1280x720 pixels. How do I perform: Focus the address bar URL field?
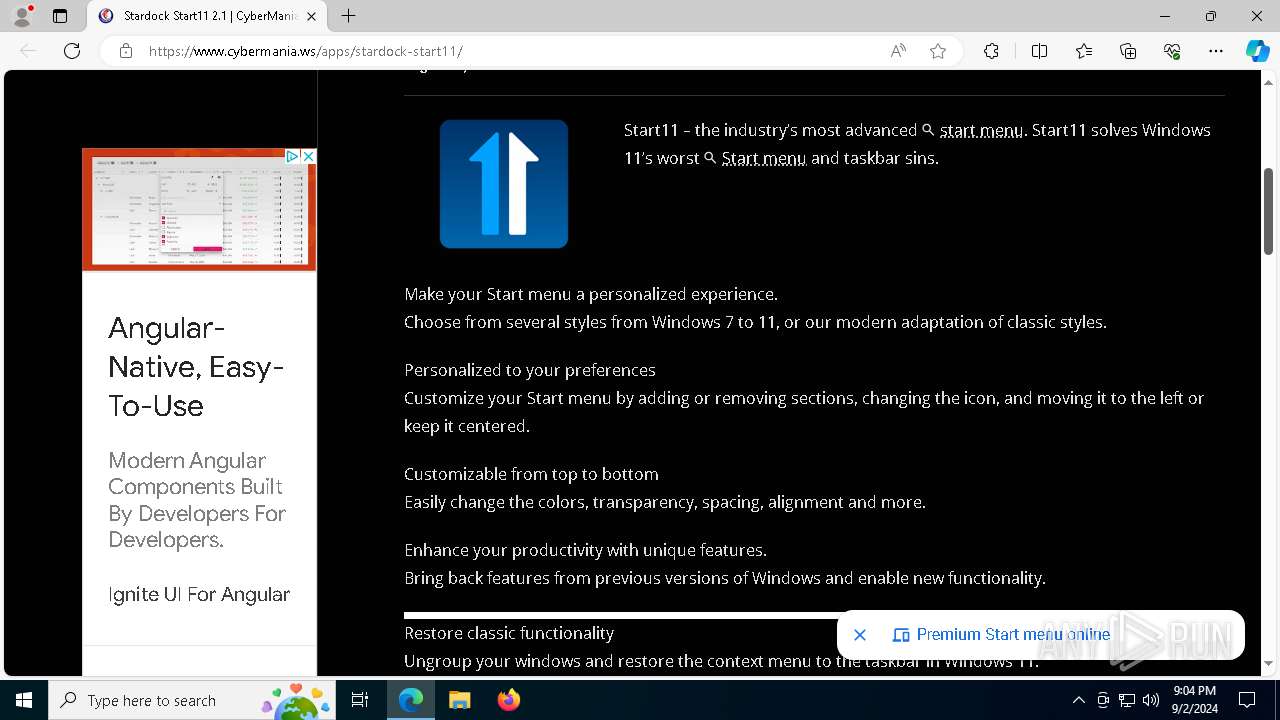(510, 51)
